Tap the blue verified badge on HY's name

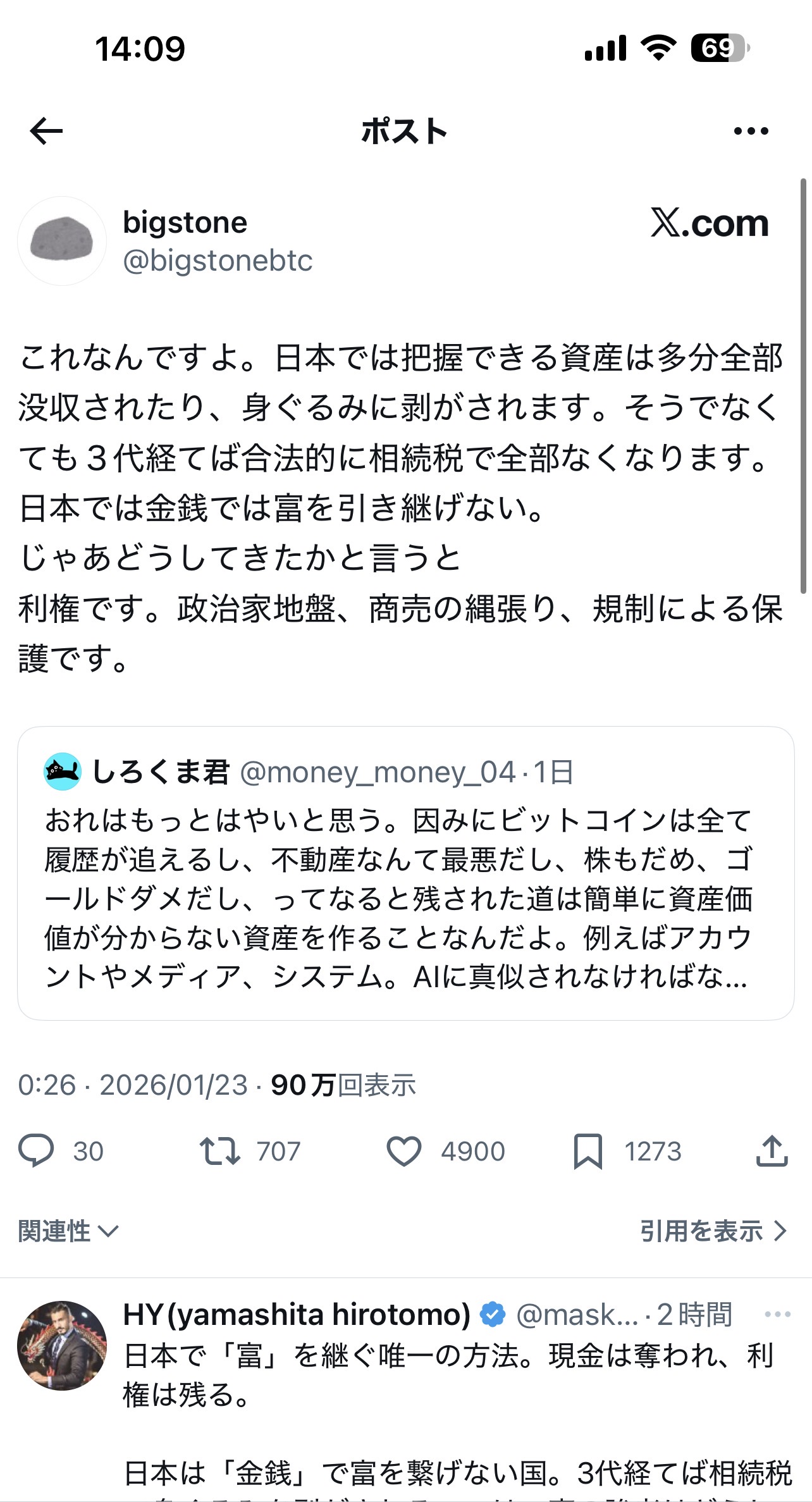[x=493, y=1314]
